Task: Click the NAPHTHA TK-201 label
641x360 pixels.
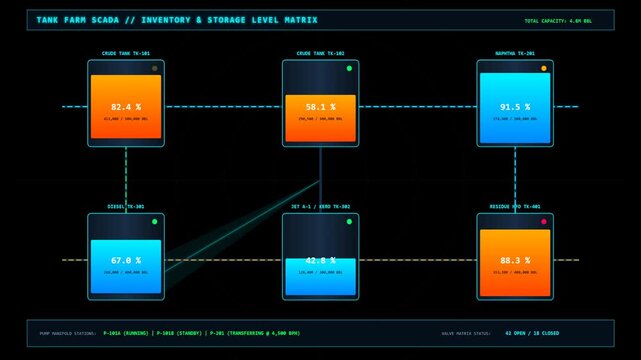Action: click(x=515, y=54)
